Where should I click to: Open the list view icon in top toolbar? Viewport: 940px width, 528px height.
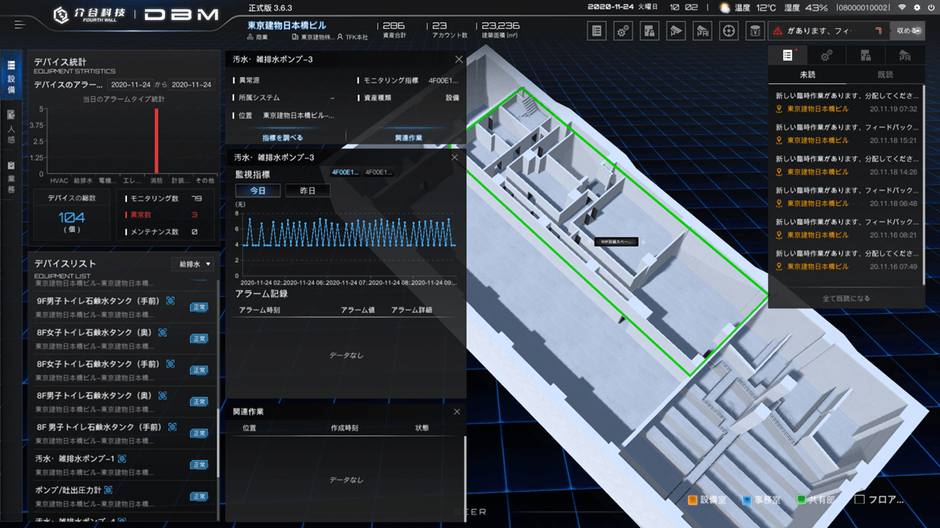tap(596, 30)
